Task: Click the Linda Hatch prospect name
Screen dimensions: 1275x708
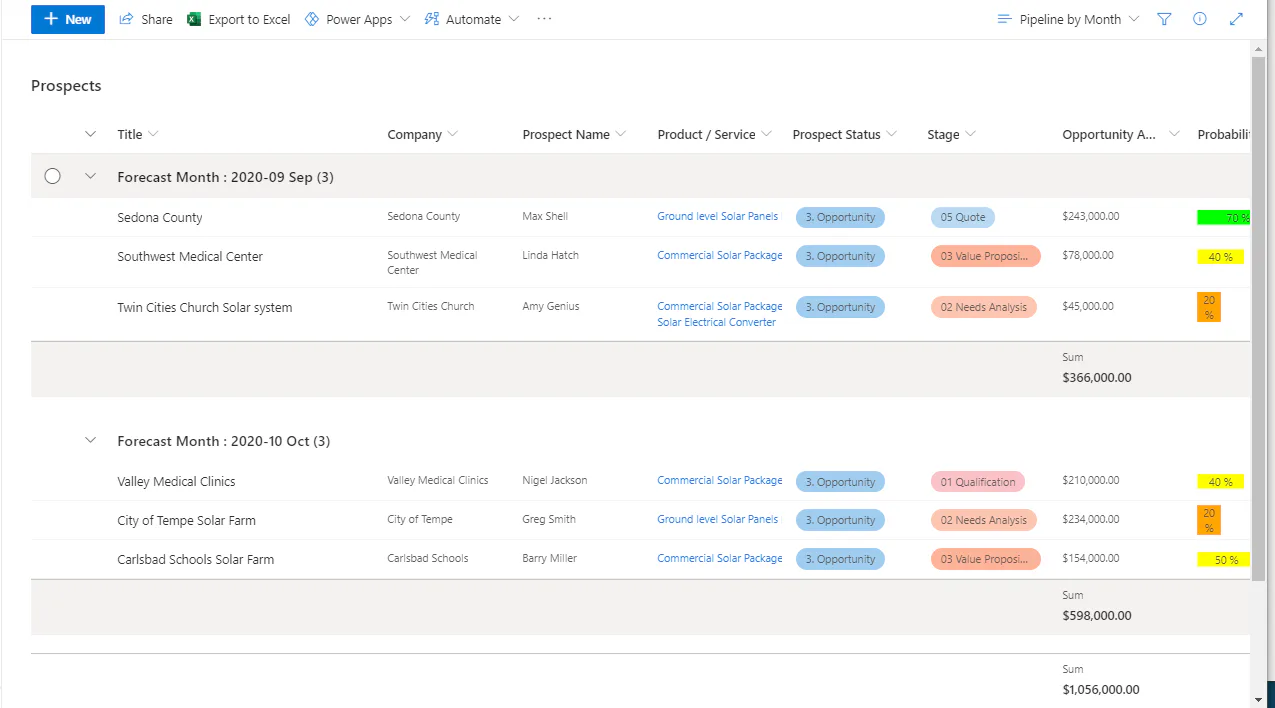Action: [550, 255]
